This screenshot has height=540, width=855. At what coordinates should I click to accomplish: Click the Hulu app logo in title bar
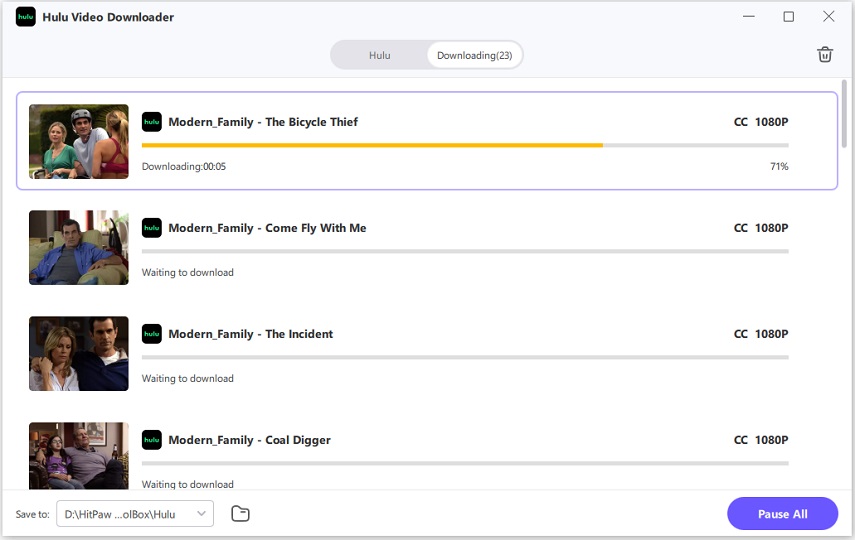coord(26,17)
